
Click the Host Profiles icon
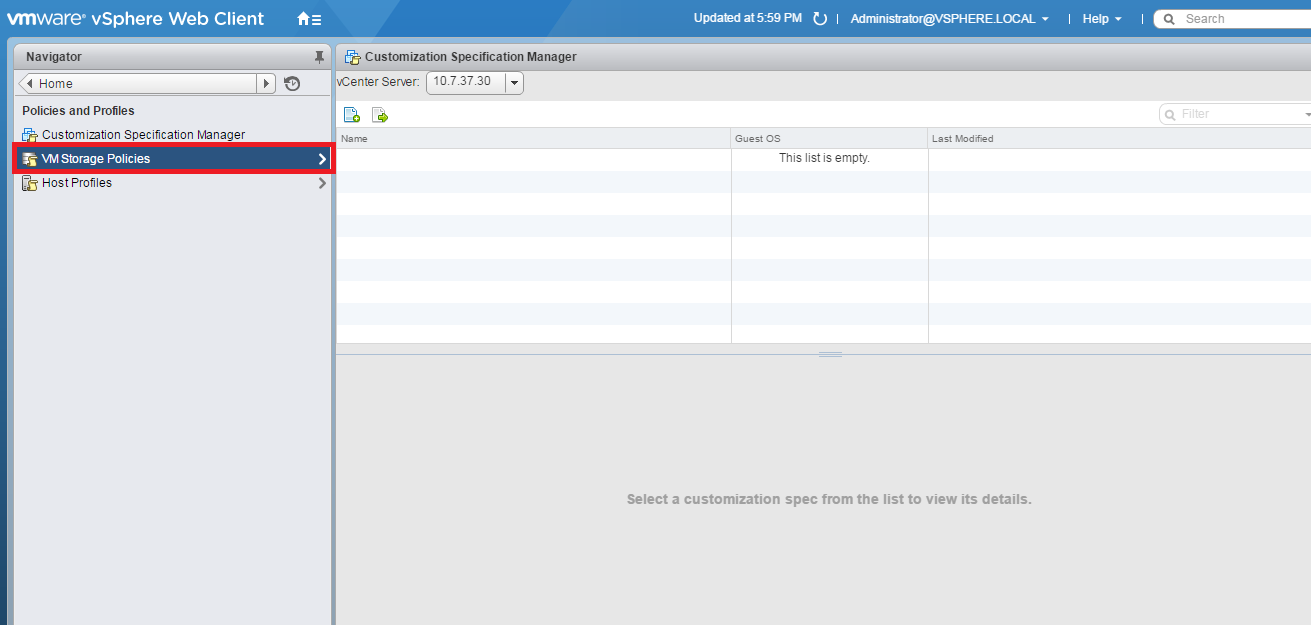pyautogui.click(x=30, y=183)
